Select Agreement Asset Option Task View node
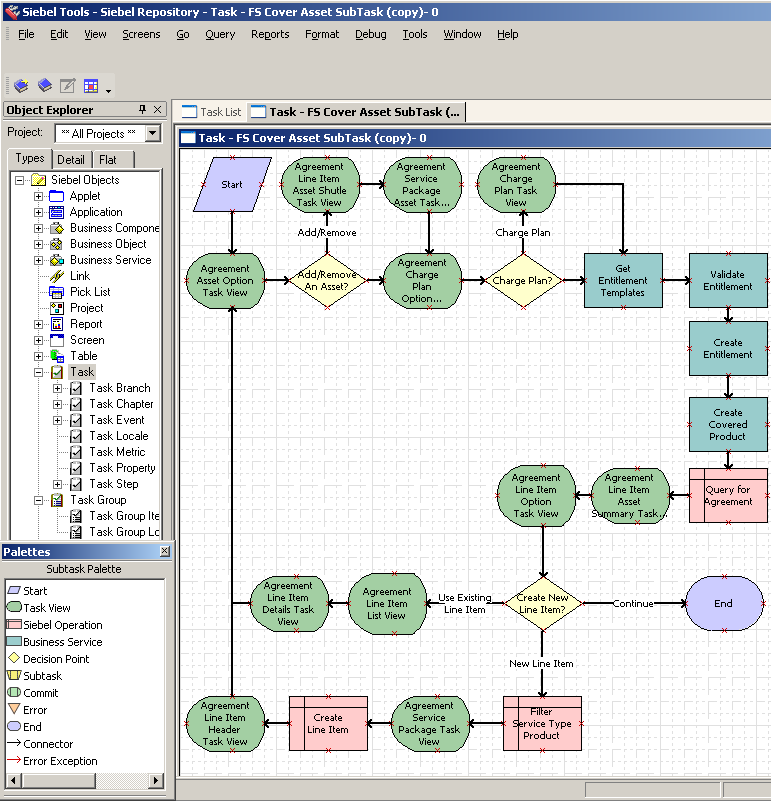Viewport: 771px width, 801px height. [x=225, y=280]
